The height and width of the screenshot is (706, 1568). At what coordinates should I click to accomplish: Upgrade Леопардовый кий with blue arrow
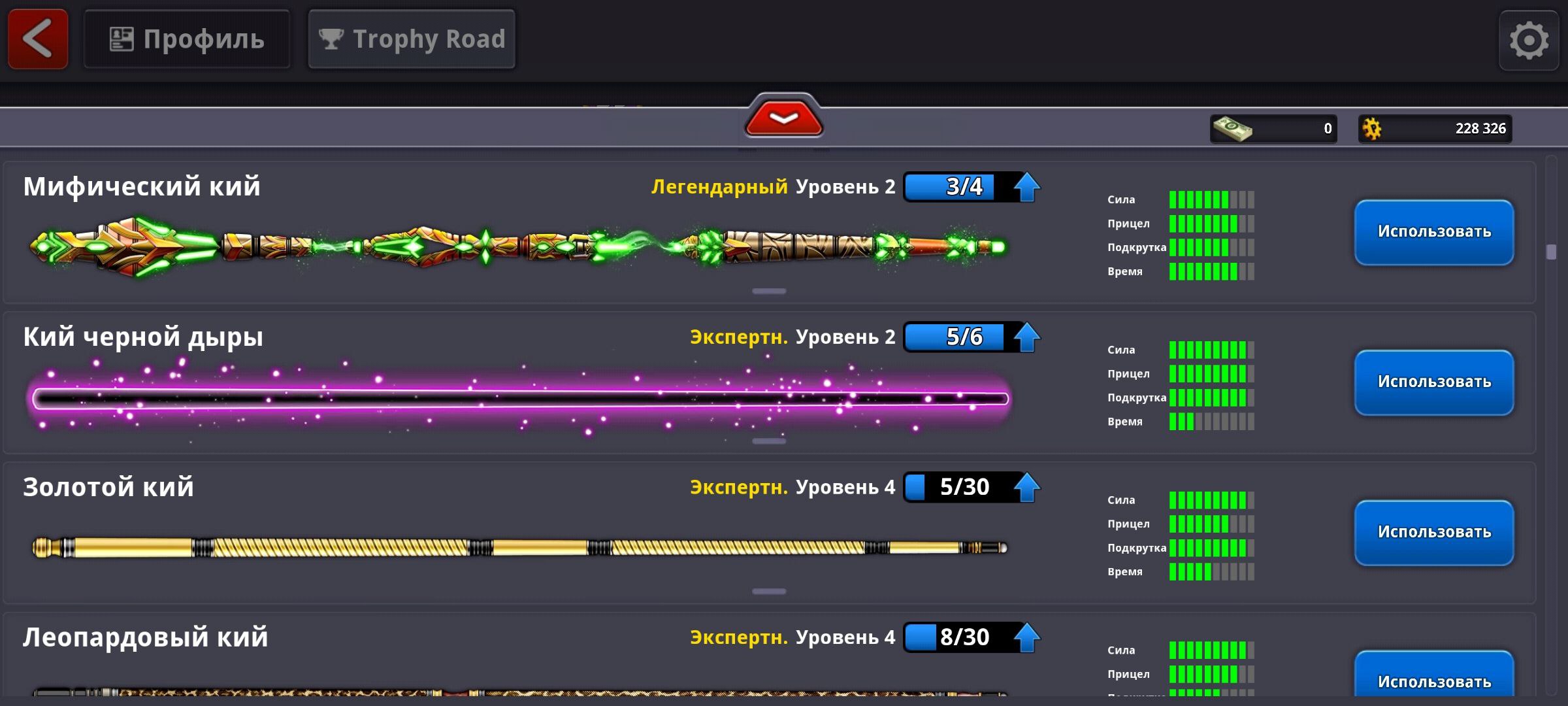coord(1026,638)
